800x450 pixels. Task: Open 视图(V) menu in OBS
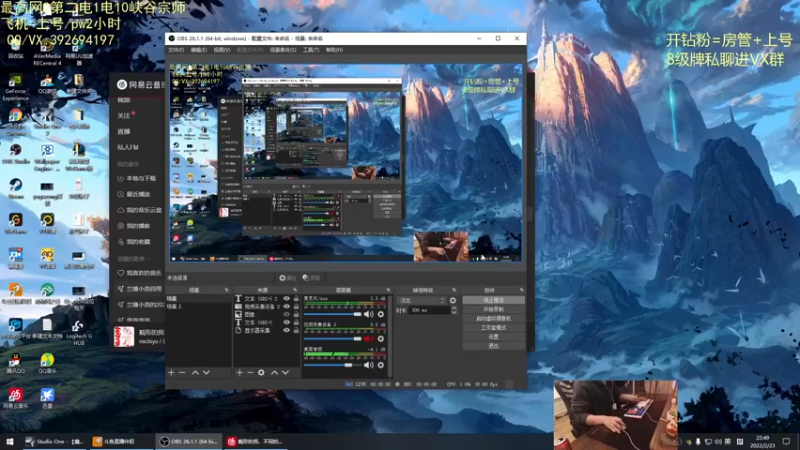(x=222, y=50)
